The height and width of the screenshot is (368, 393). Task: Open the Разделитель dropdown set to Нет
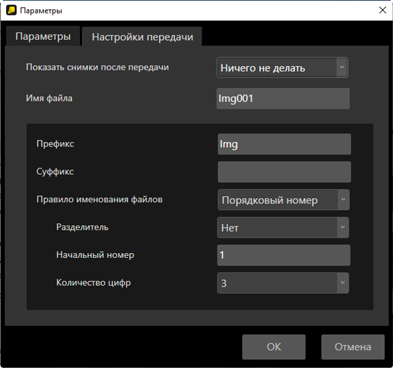(x=283, y=227)
